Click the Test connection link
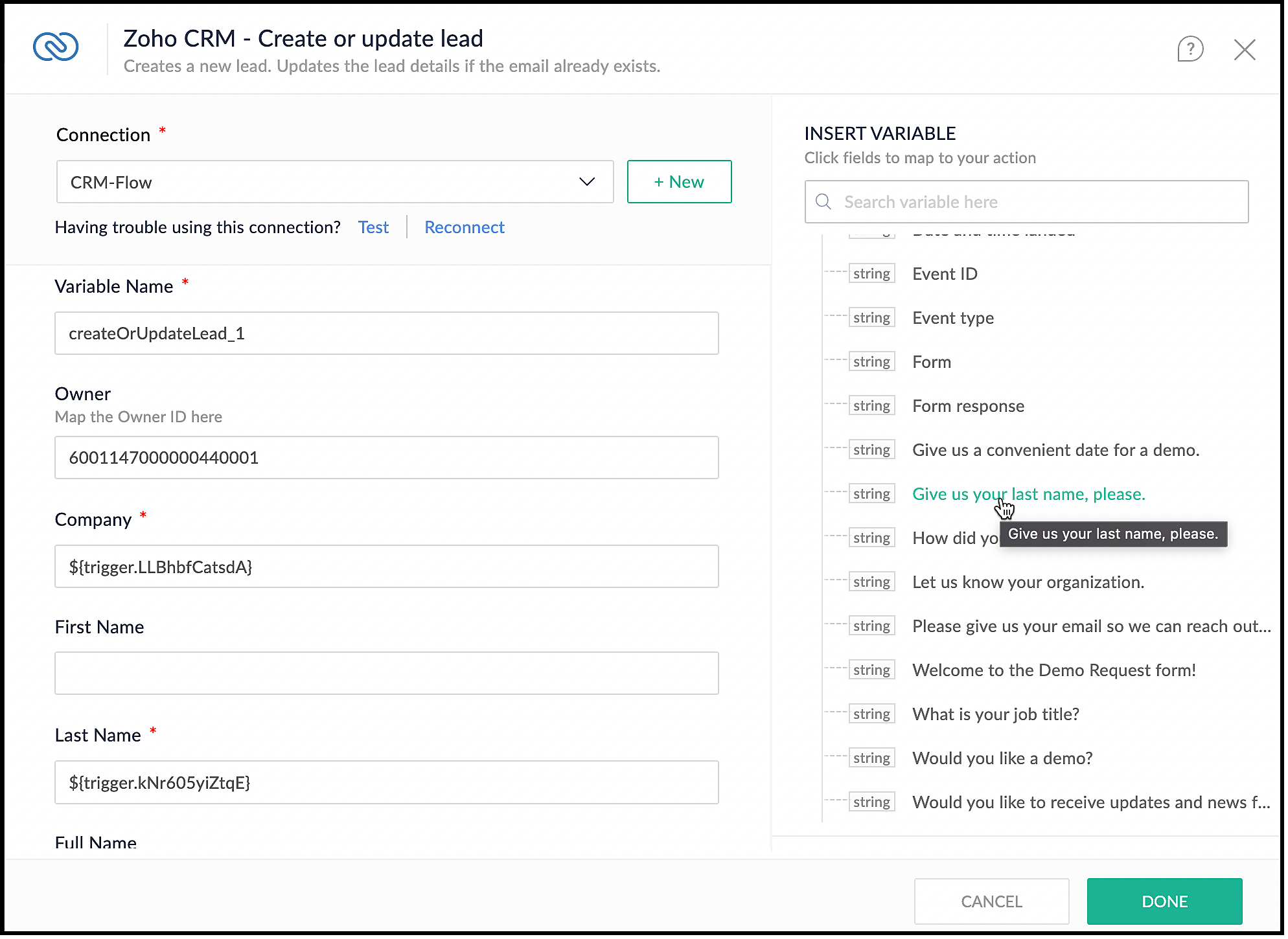1288x939 pixels. (x=373, y=227)
